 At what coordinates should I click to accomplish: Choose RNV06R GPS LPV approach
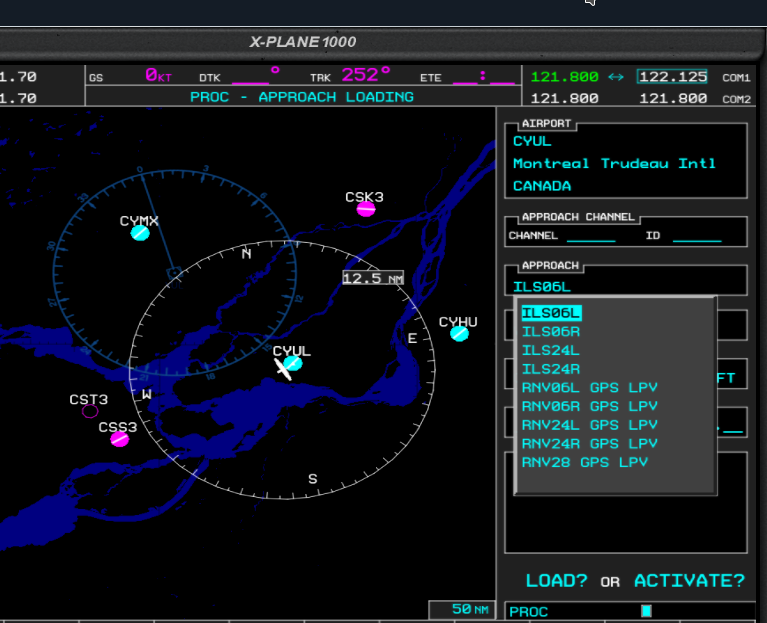[x=589, y=406]
